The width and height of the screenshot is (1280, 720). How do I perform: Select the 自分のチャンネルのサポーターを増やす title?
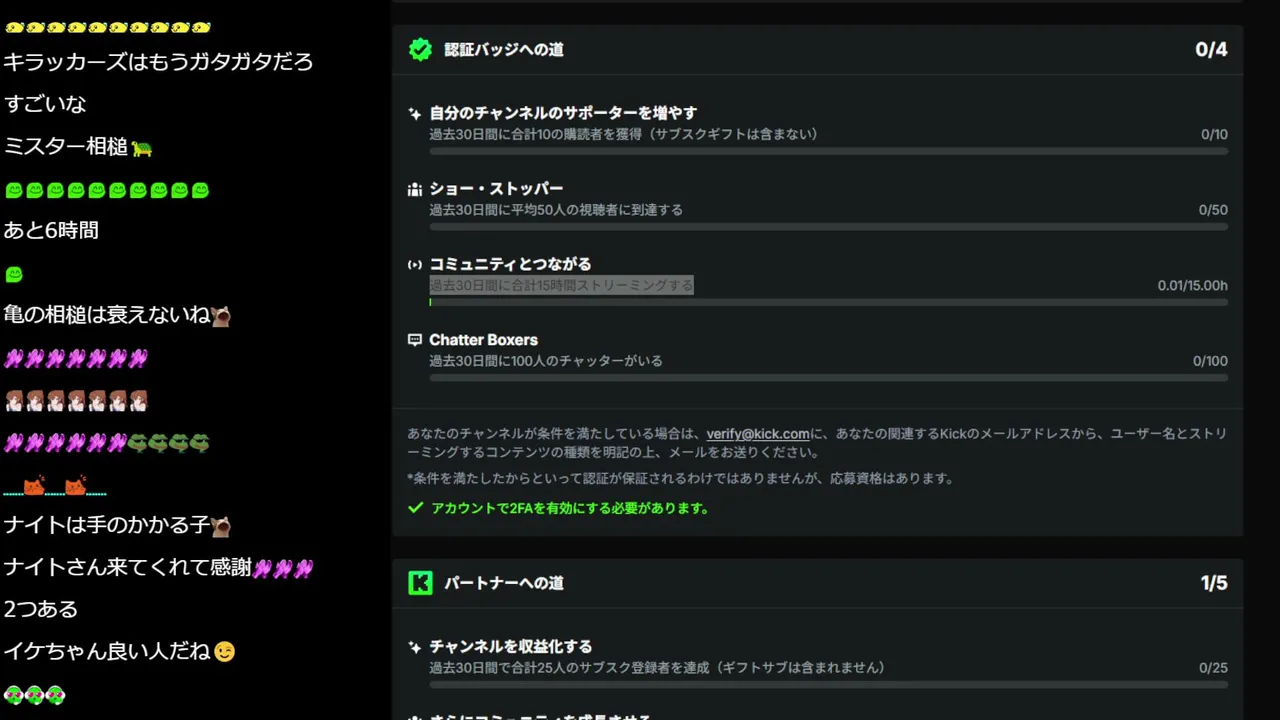click(x=563, y=113)
